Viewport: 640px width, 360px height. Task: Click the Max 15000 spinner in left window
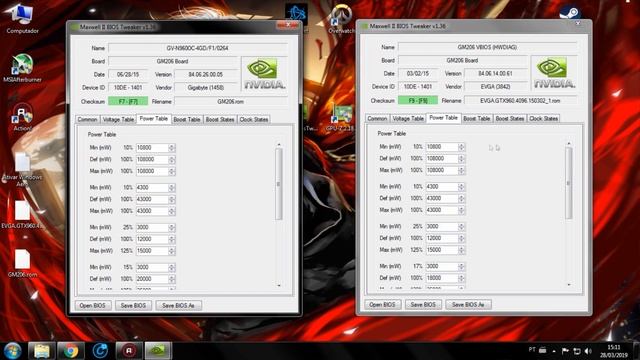pyautogui.click(x=172, y=251)
